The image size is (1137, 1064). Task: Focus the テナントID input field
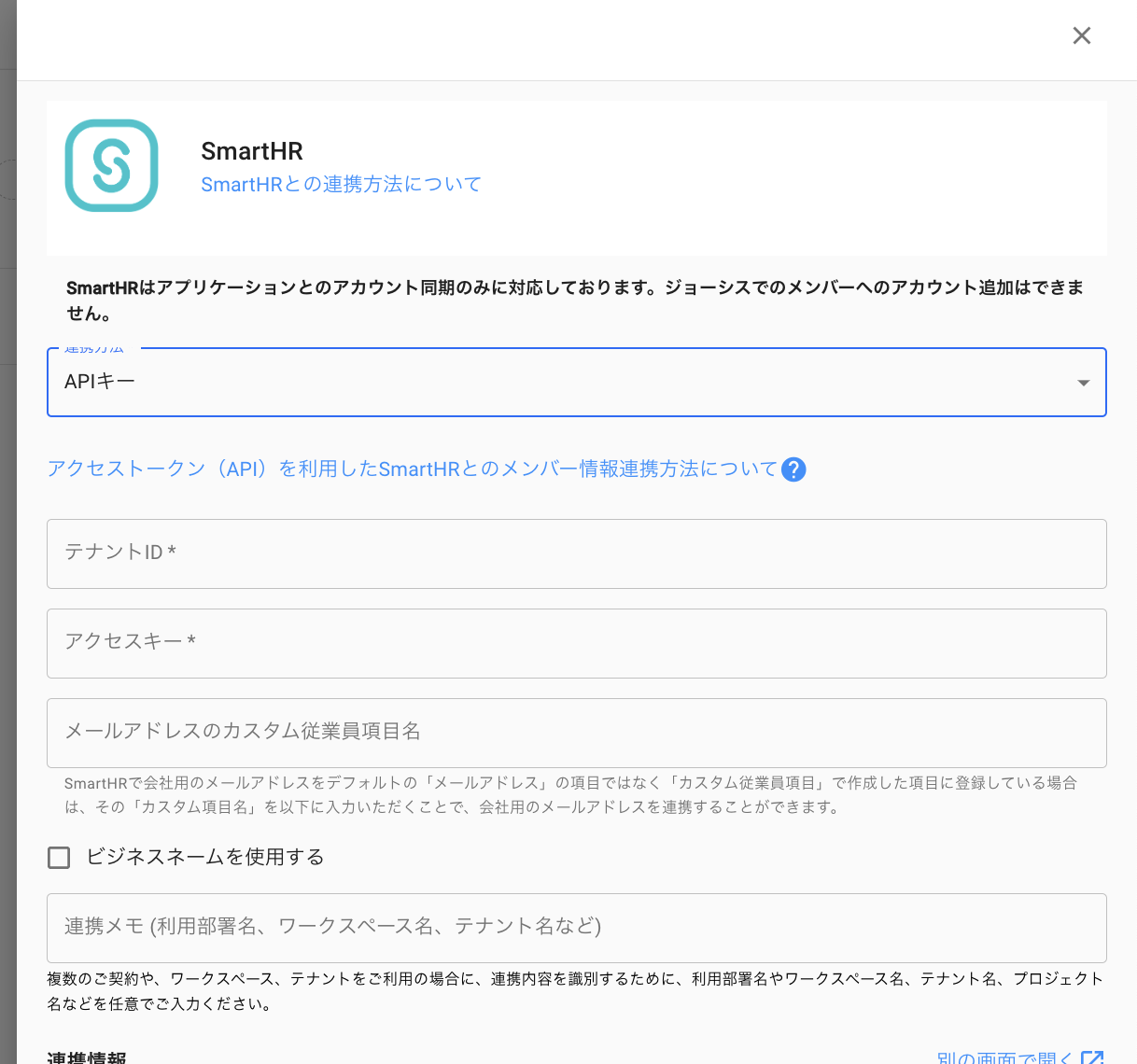pyautogui.click(x=576, y=553)
